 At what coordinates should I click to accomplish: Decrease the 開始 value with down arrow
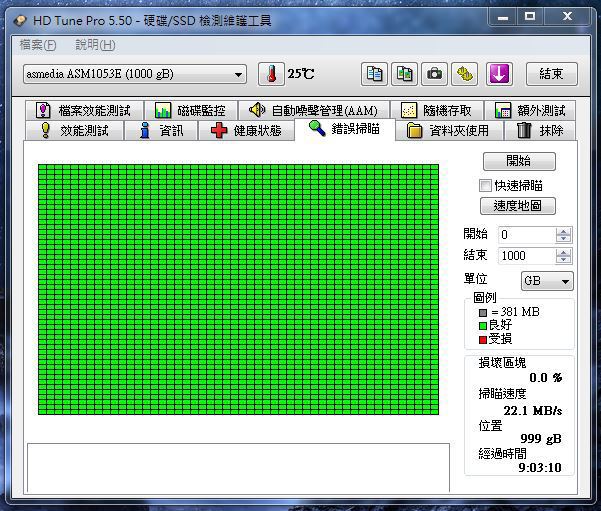pyautogui.click(x=563, y=238)
